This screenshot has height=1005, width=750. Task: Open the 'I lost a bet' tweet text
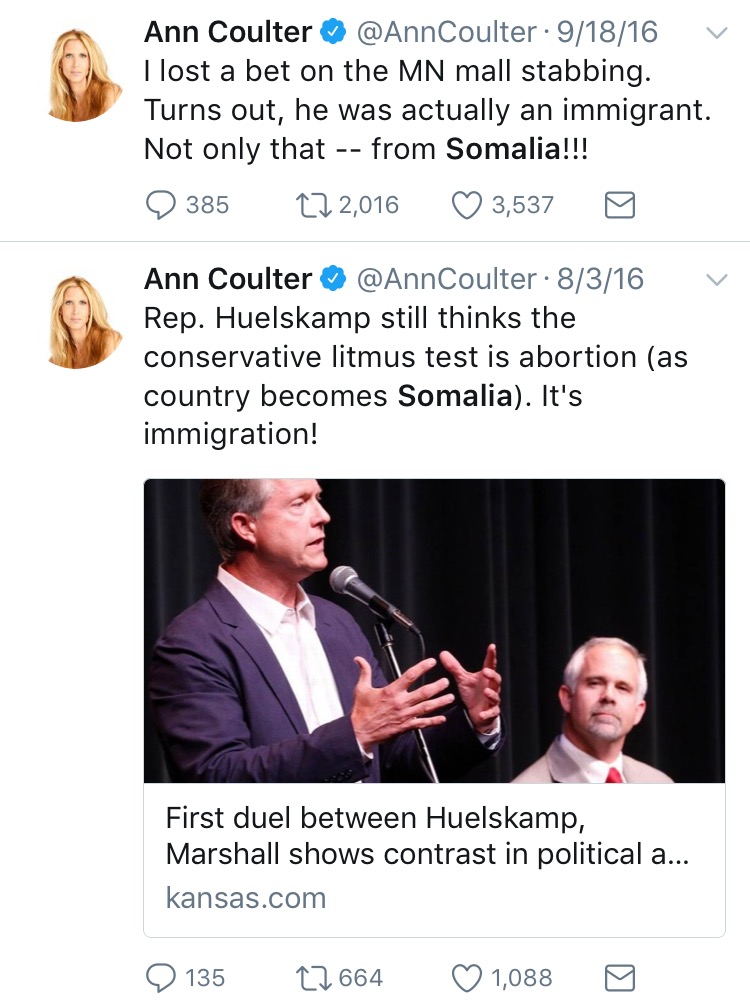[x=428, y=110]
